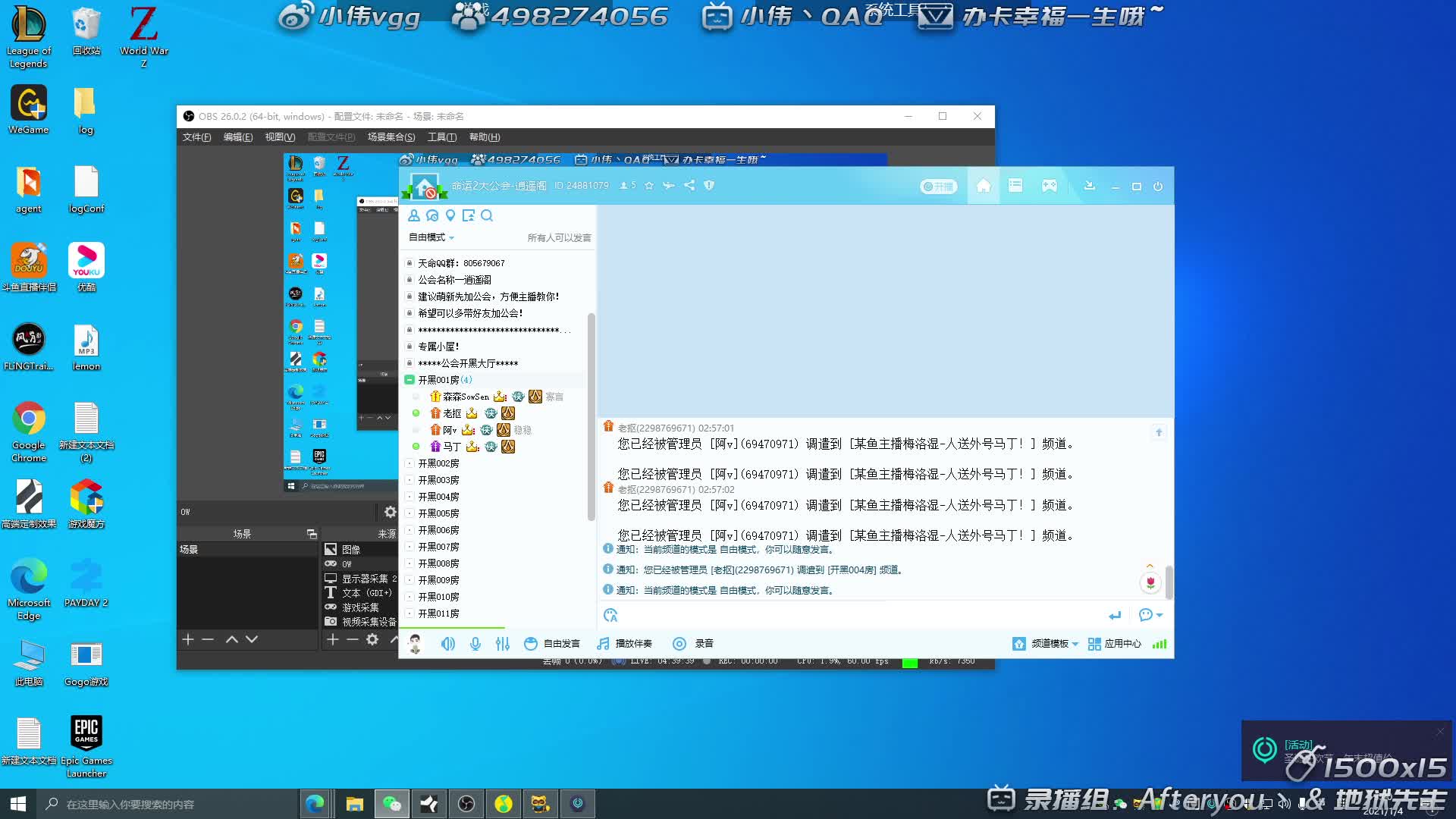This screenshot has height=819, width=1456.
Task: Click the flower gift icon beside messages
Action: tap(1150, 582)
